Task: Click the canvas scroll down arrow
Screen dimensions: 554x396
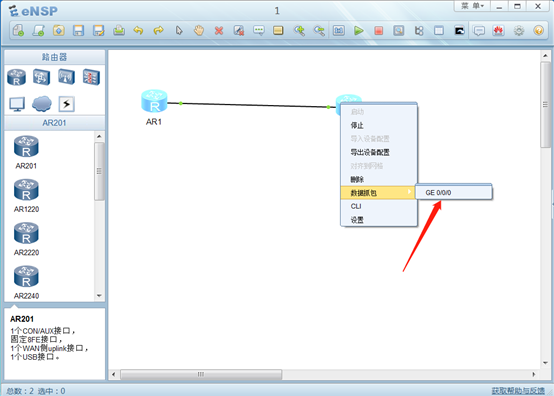Action: pyautogui.click(x=546, y=363)
